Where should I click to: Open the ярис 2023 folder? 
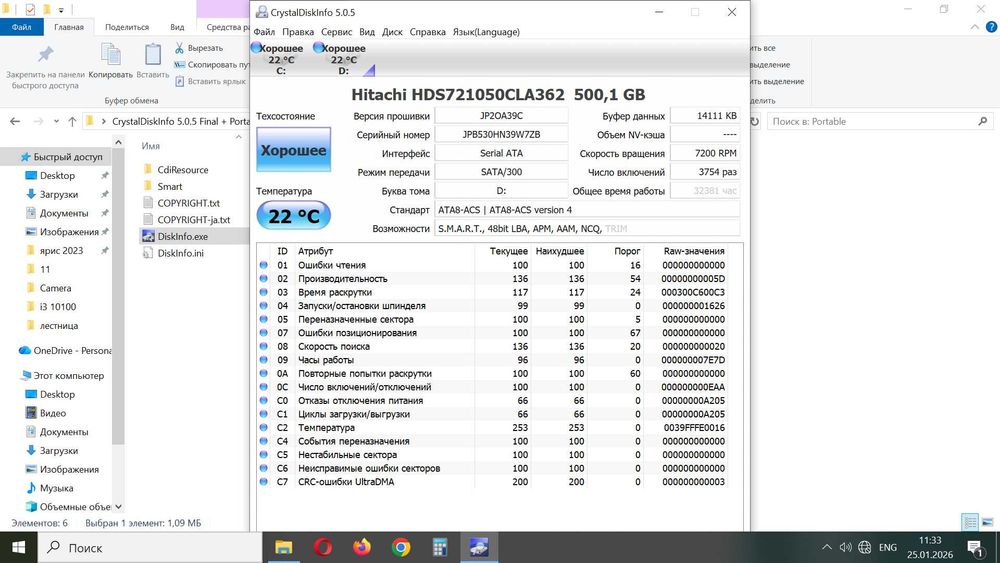[61, 251]
